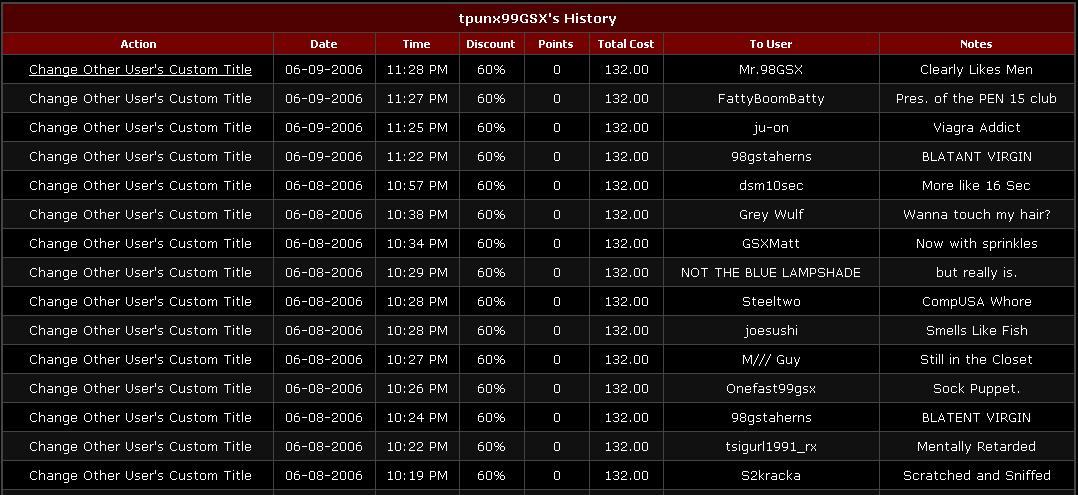
Task: Click the Discount column header
Action: [490, 44]
